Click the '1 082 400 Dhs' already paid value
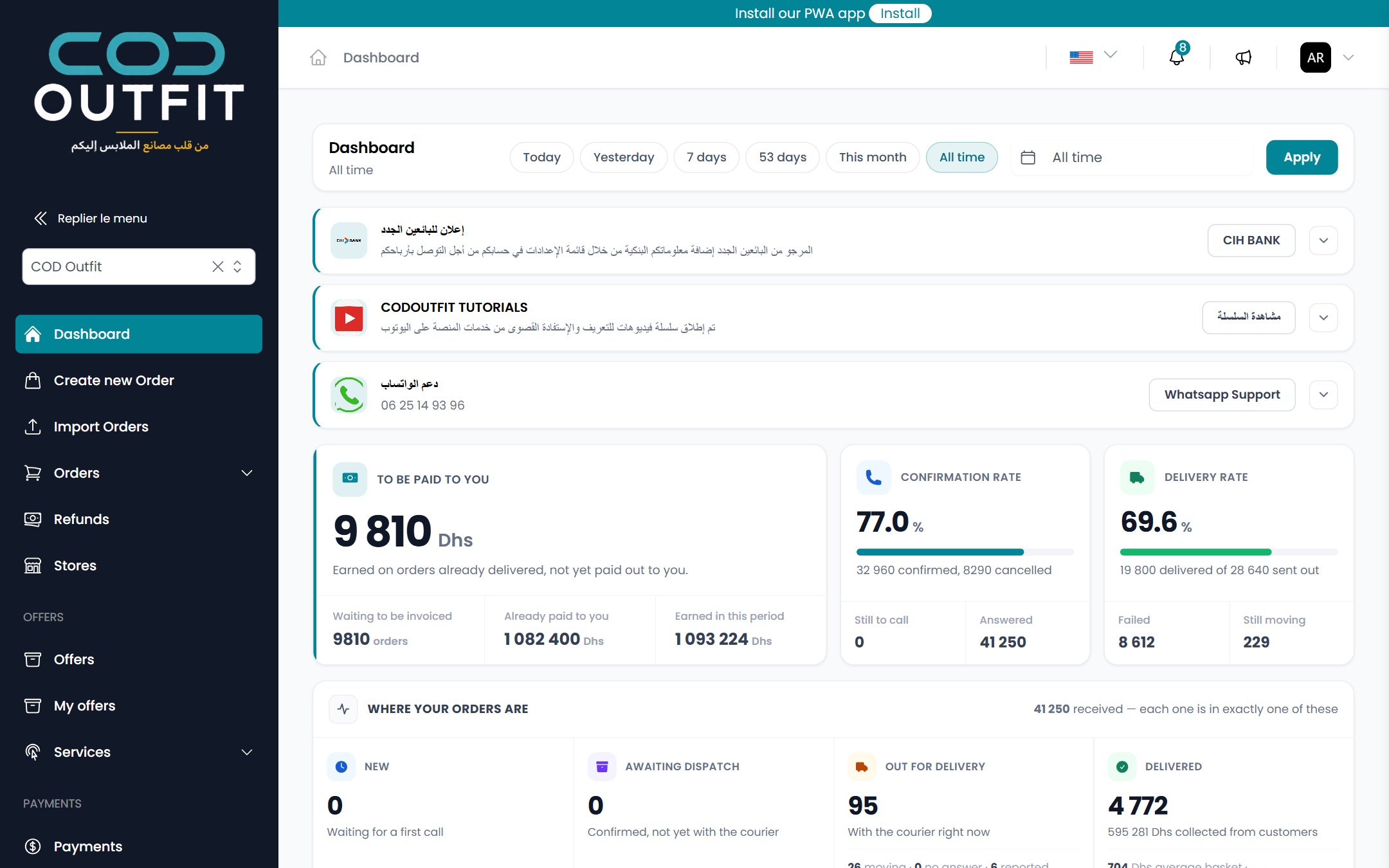1389x868 pixels. [x=554, y=639]
